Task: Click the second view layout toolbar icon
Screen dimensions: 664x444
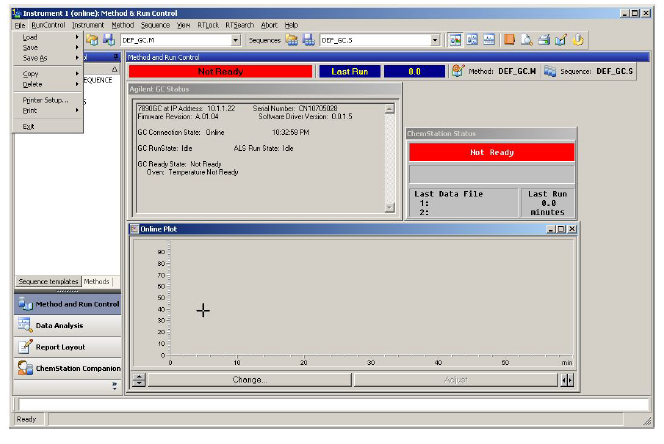Action: coord(472,40)
